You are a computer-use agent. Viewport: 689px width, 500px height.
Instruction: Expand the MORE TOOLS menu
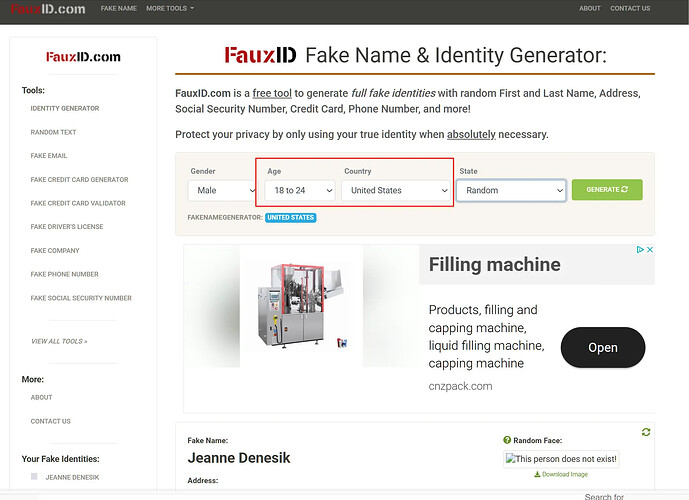tap(170, 8)
